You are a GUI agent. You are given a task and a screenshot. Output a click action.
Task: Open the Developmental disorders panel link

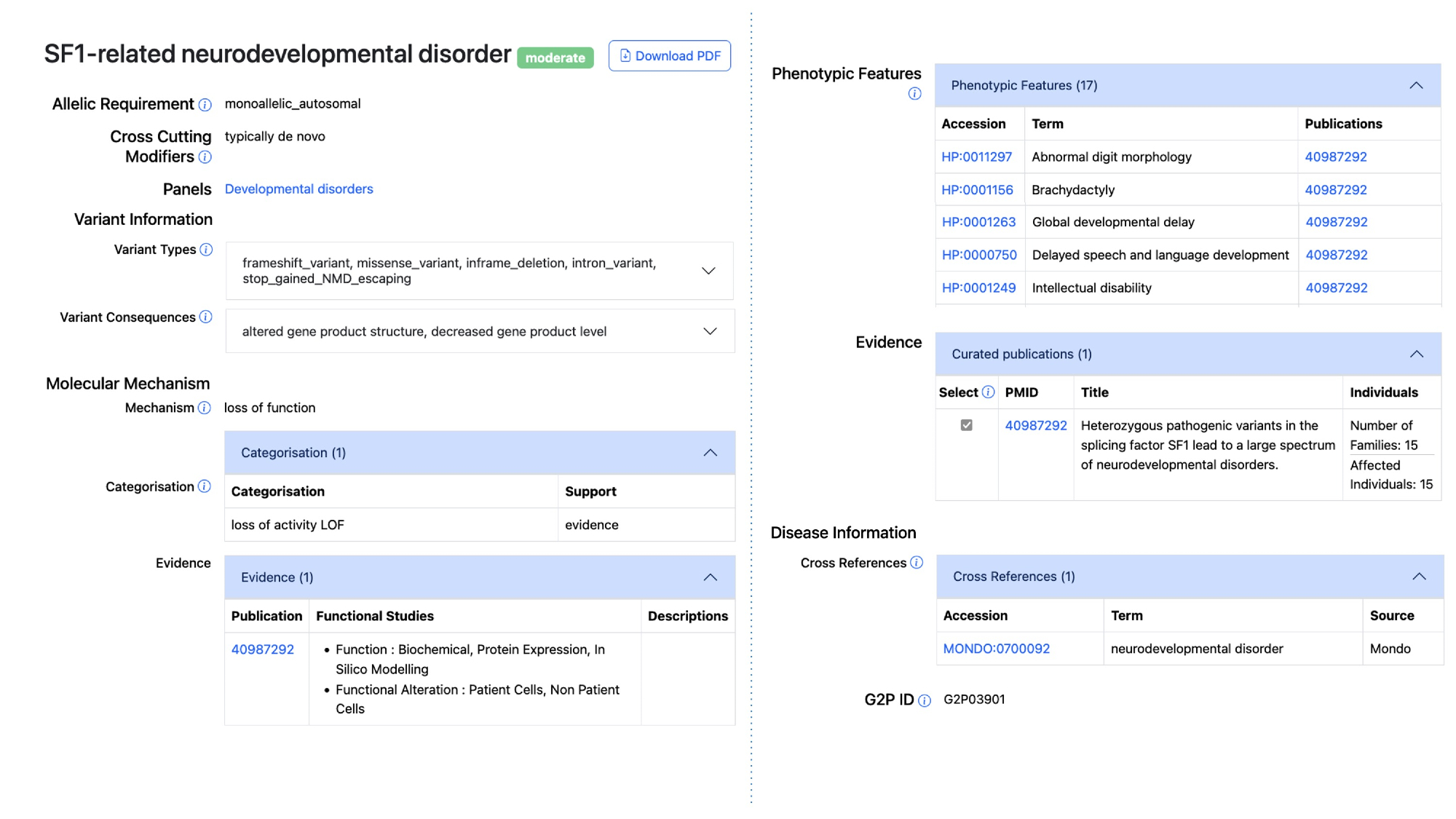[x=298, y=189]
